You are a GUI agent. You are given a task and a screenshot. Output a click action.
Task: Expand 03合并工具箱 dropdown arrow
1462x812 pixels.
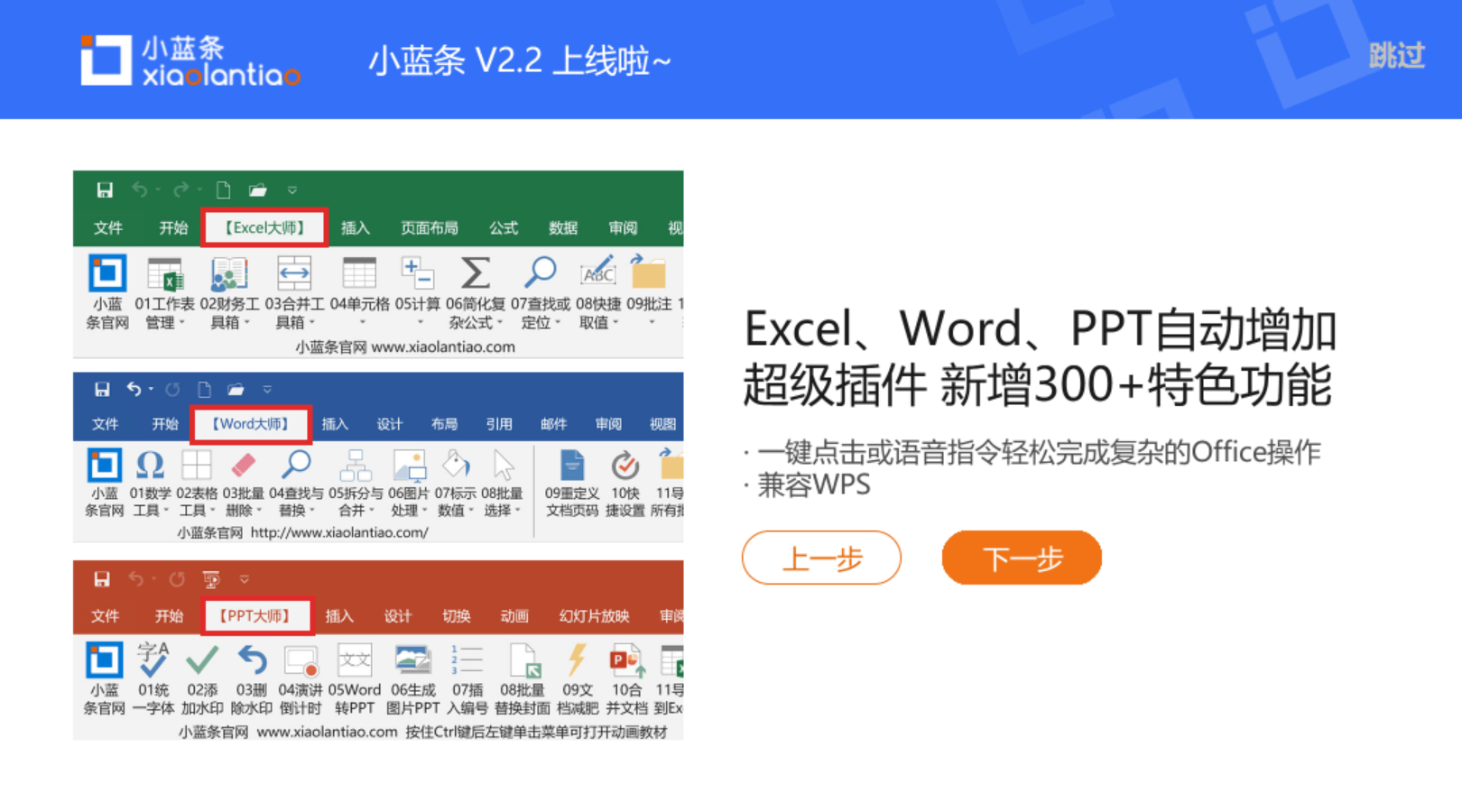coord(311,323)
